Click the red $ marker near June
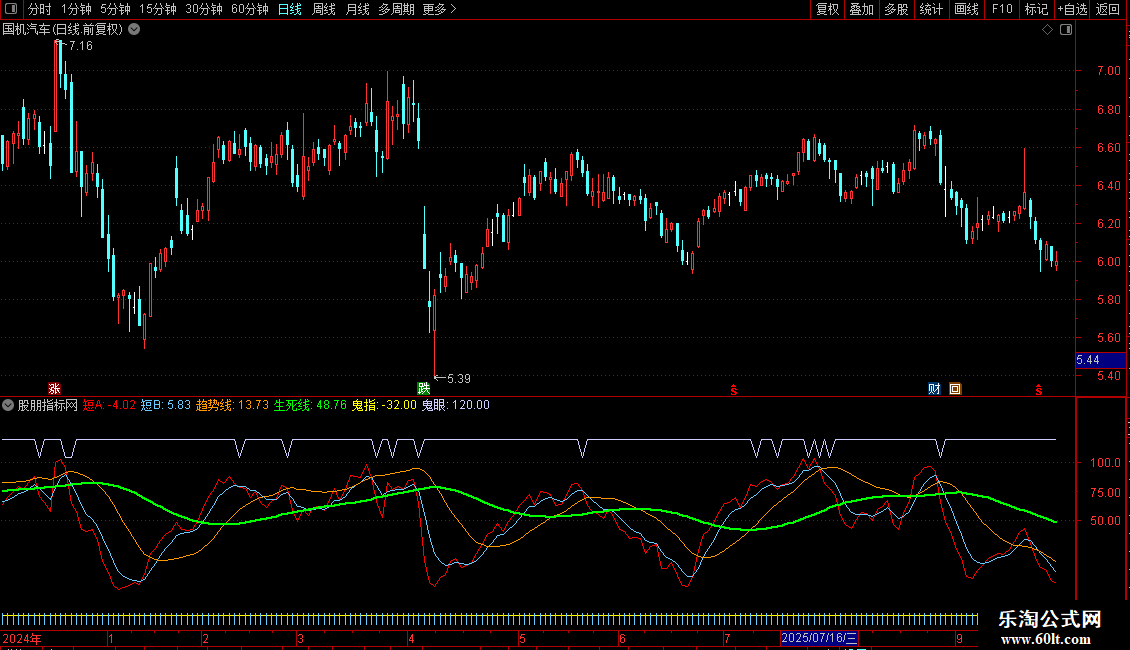Viewport: 1130px width, 650px height. (x=734, y=390)
